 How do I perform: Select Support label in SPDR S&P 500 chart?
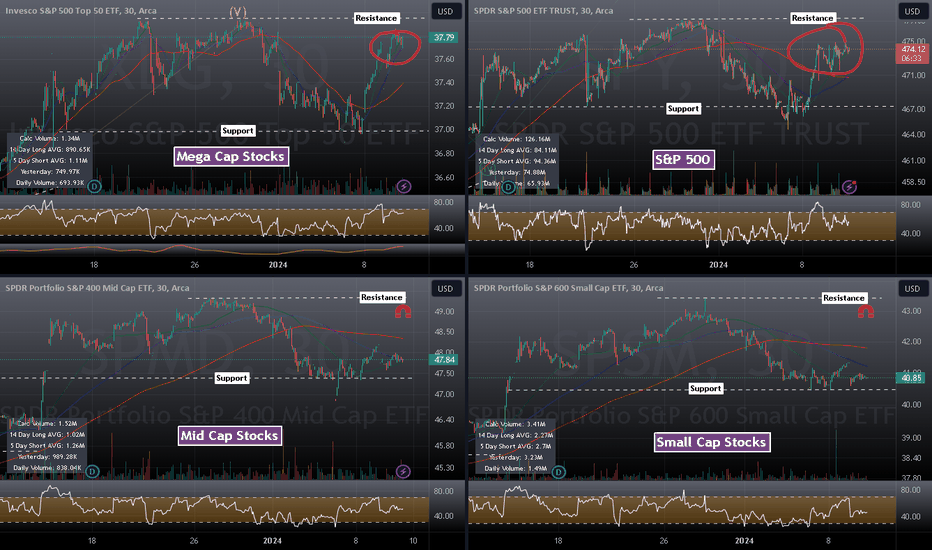point(683,109)
